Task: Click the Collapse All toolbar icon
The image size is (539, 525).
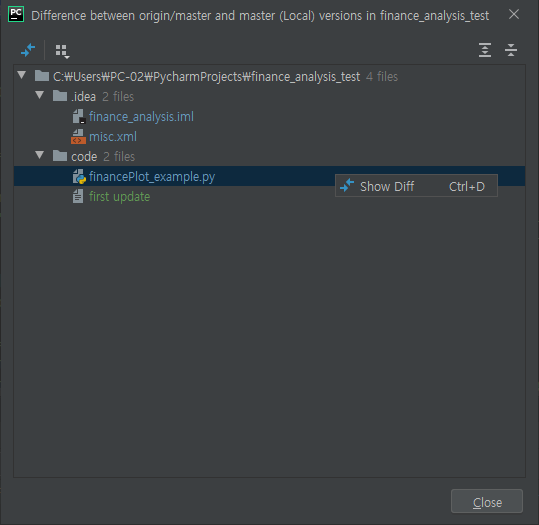Action: pos(511,50)
